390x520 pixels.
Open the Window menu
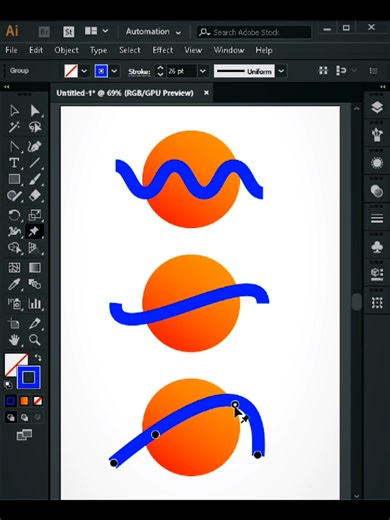point(229,50)
